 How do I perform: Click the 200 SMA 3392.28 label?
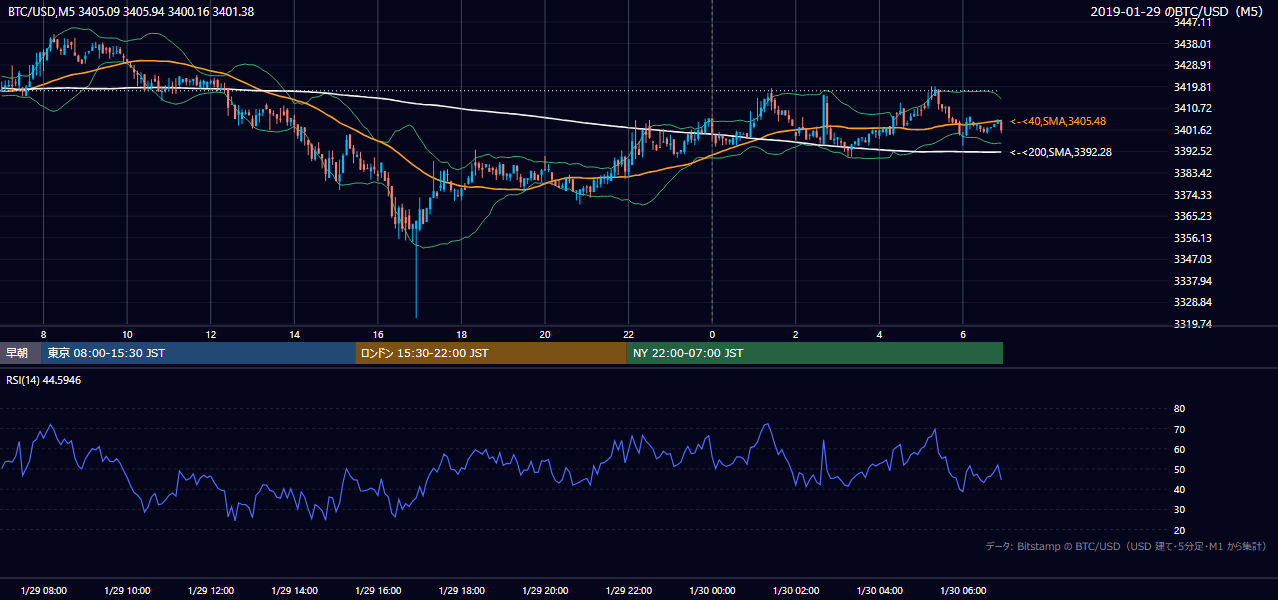(1061, 152)
